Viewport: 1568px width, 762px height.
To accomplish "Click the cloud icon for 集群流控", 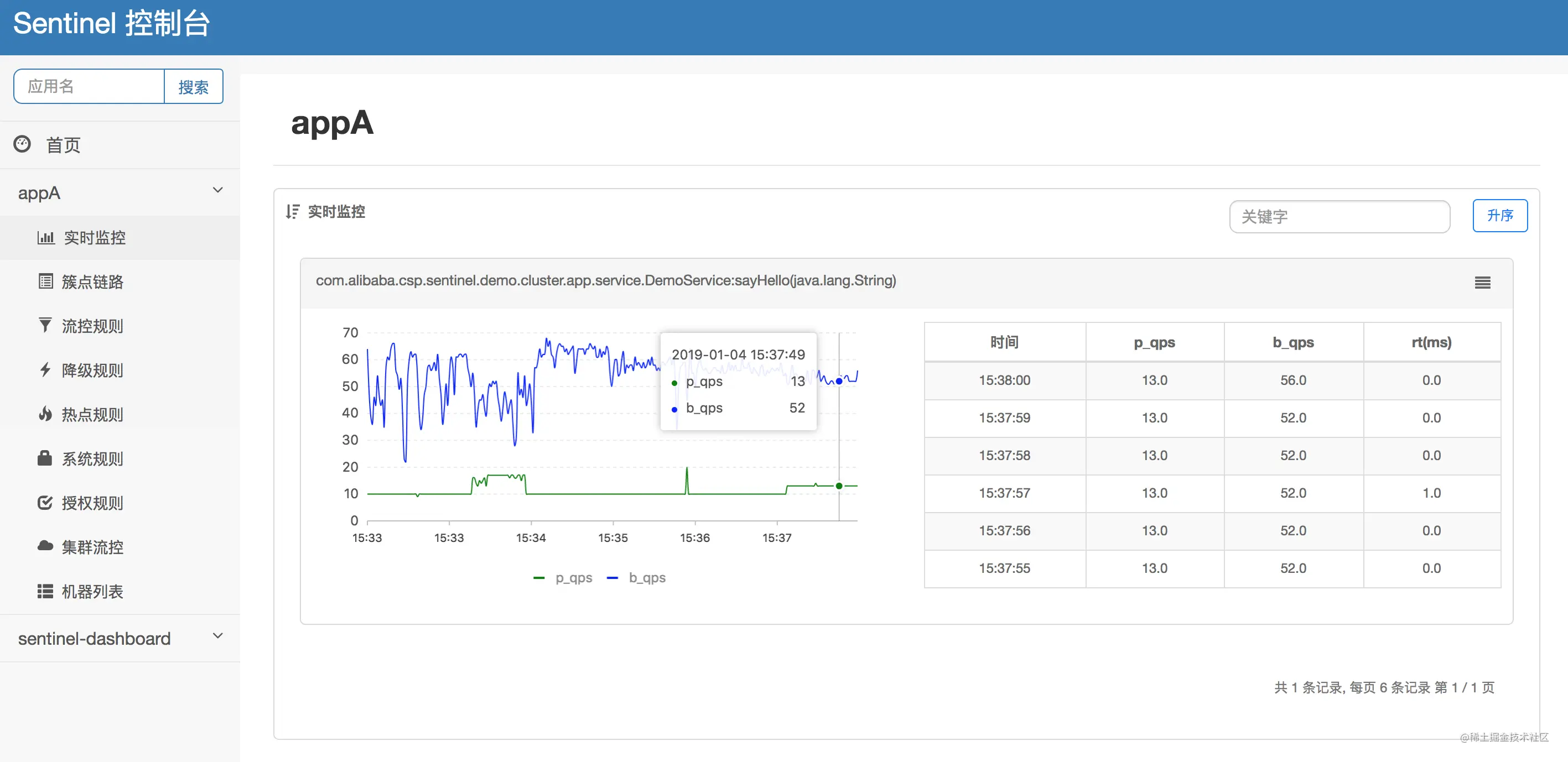I will point(45,545).
